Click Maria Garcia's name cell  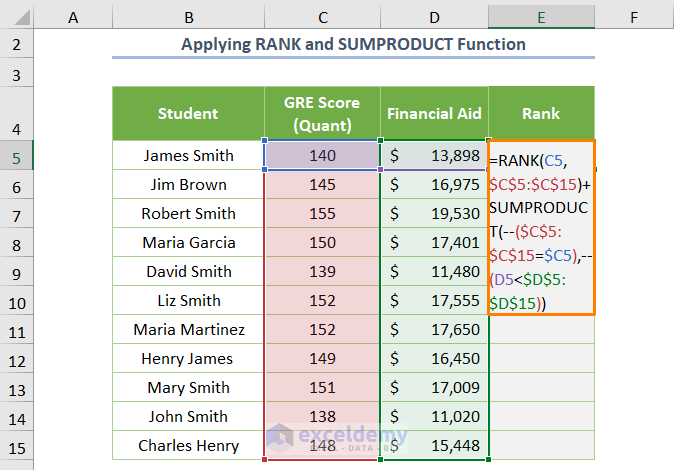point(188,243)
